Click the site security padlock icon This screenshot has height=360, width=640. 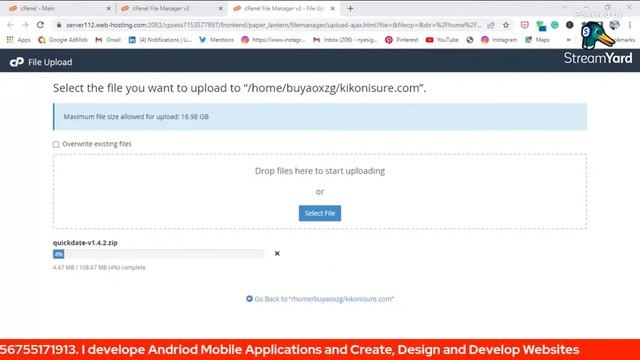[x=59, y=25]
